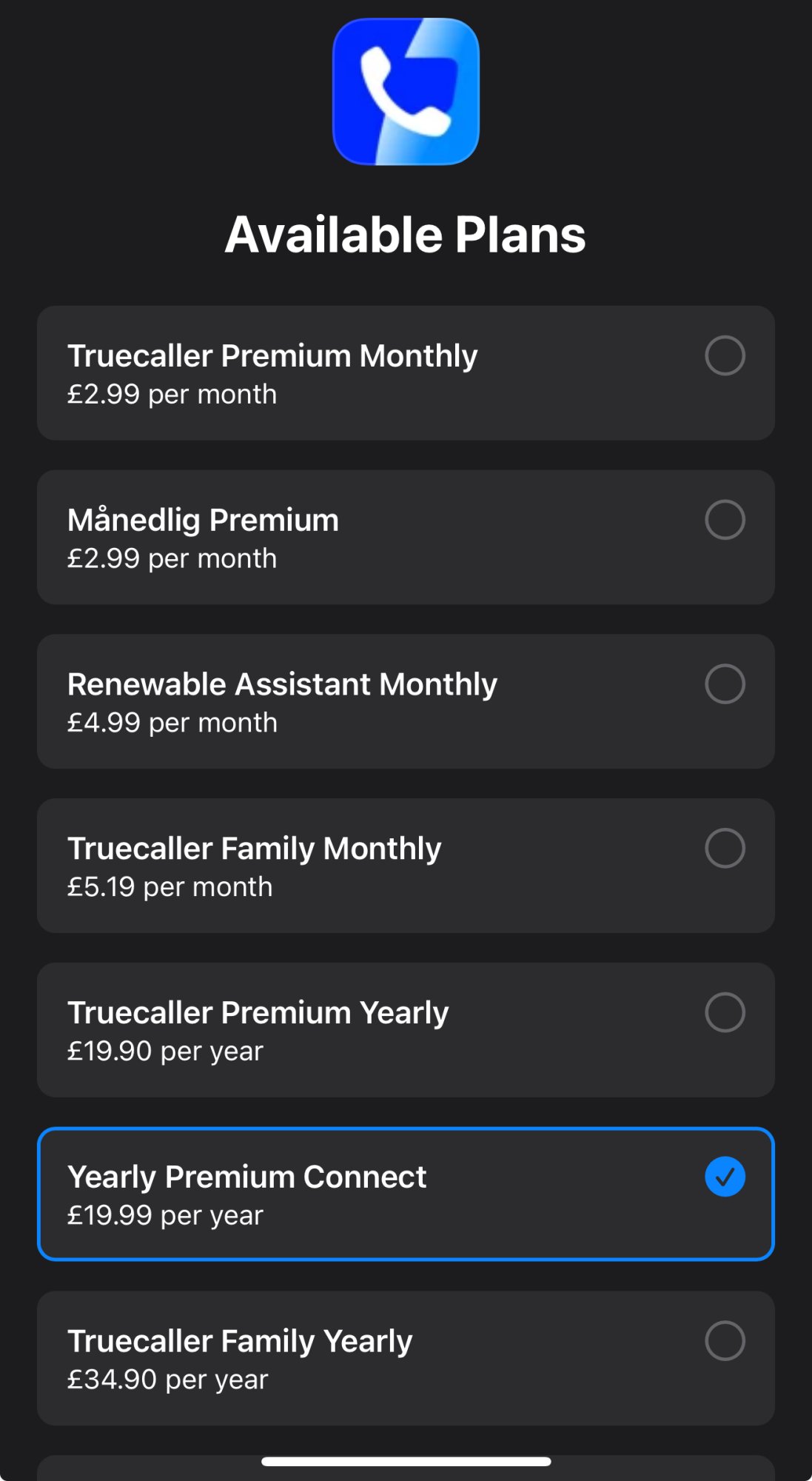
Task: Choose the Truecaller Premium Yearly plan card
Action: pos(406,1030)
